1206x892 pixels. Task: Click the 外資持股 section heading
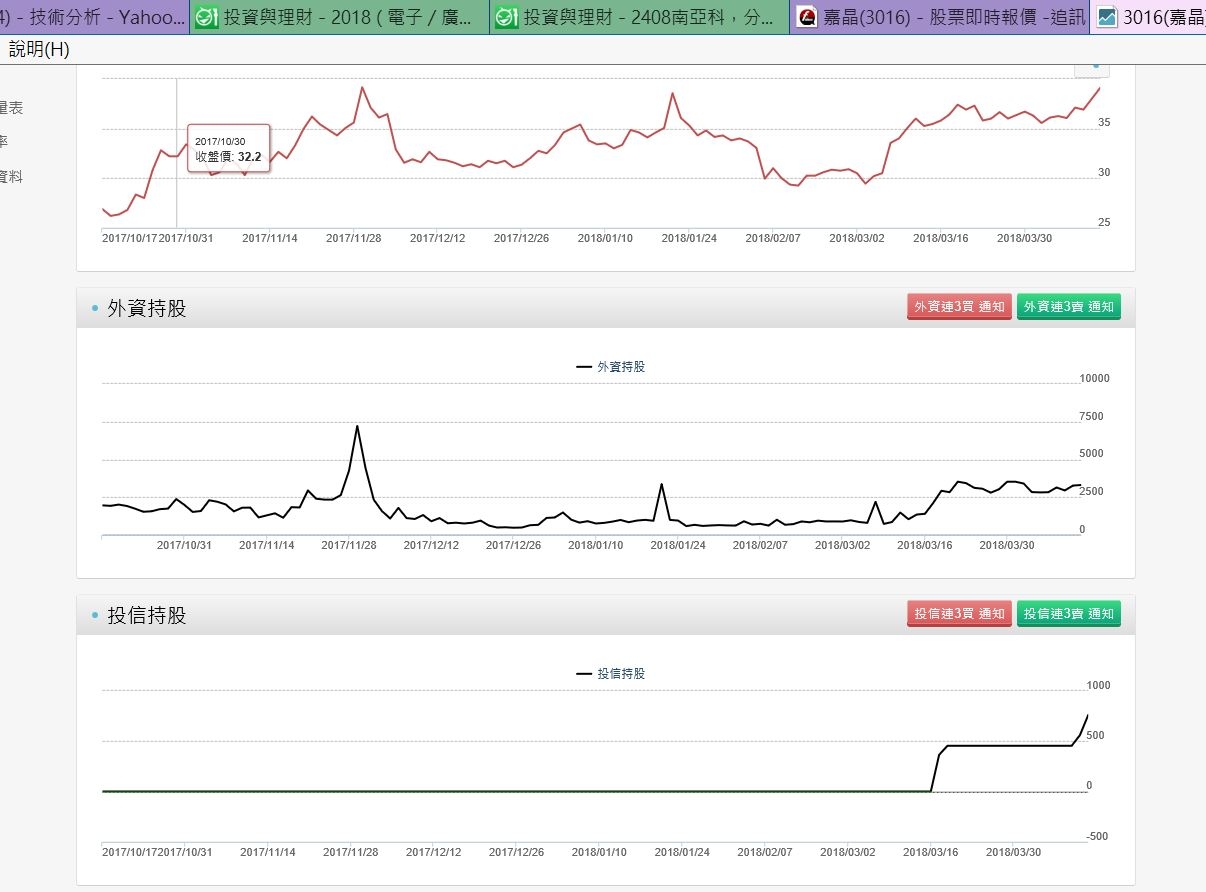147,308
